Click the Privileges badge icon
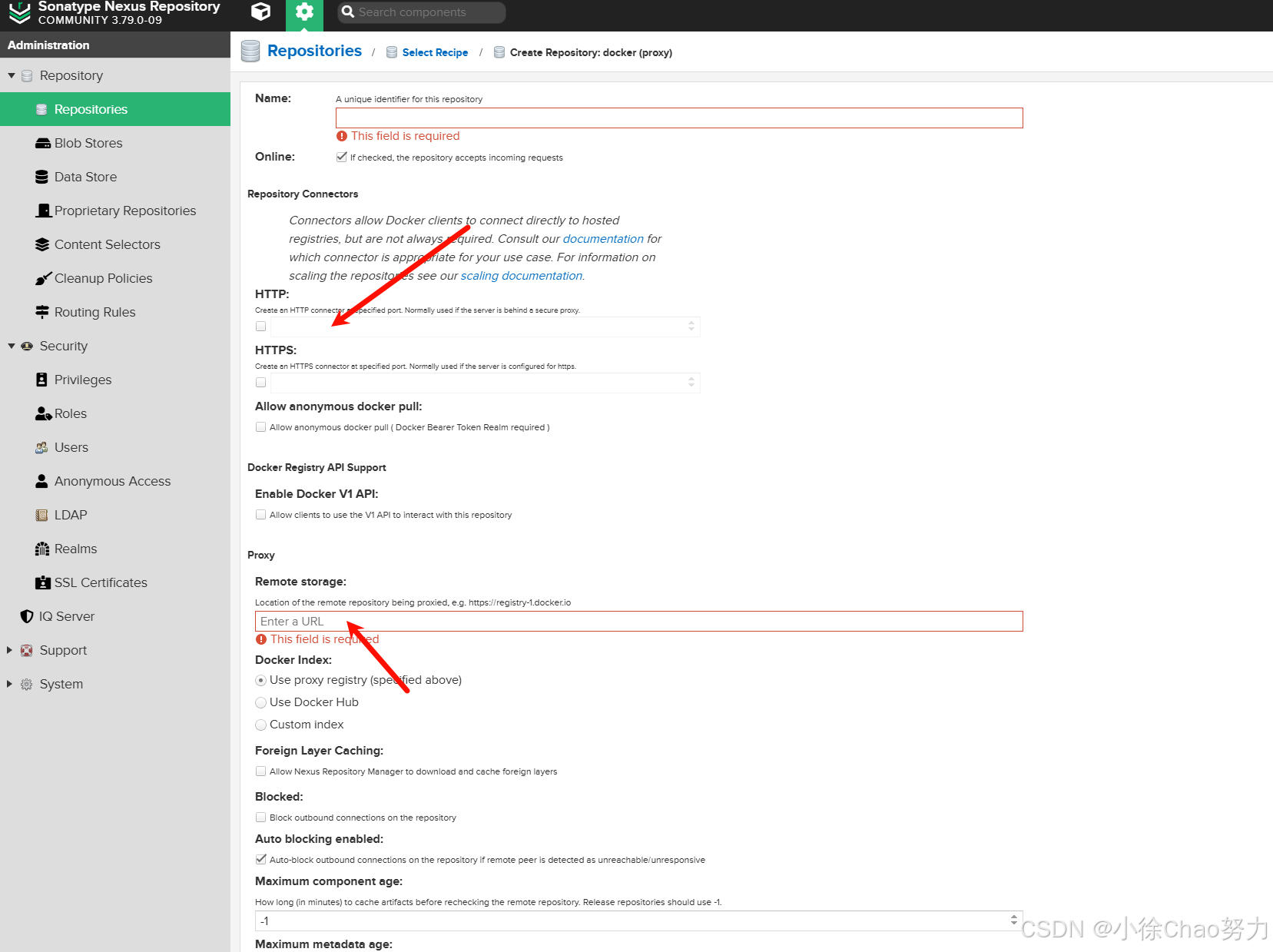Image resolution: width=1273 pixels, height=952 pixels. [x=41, y=380]
